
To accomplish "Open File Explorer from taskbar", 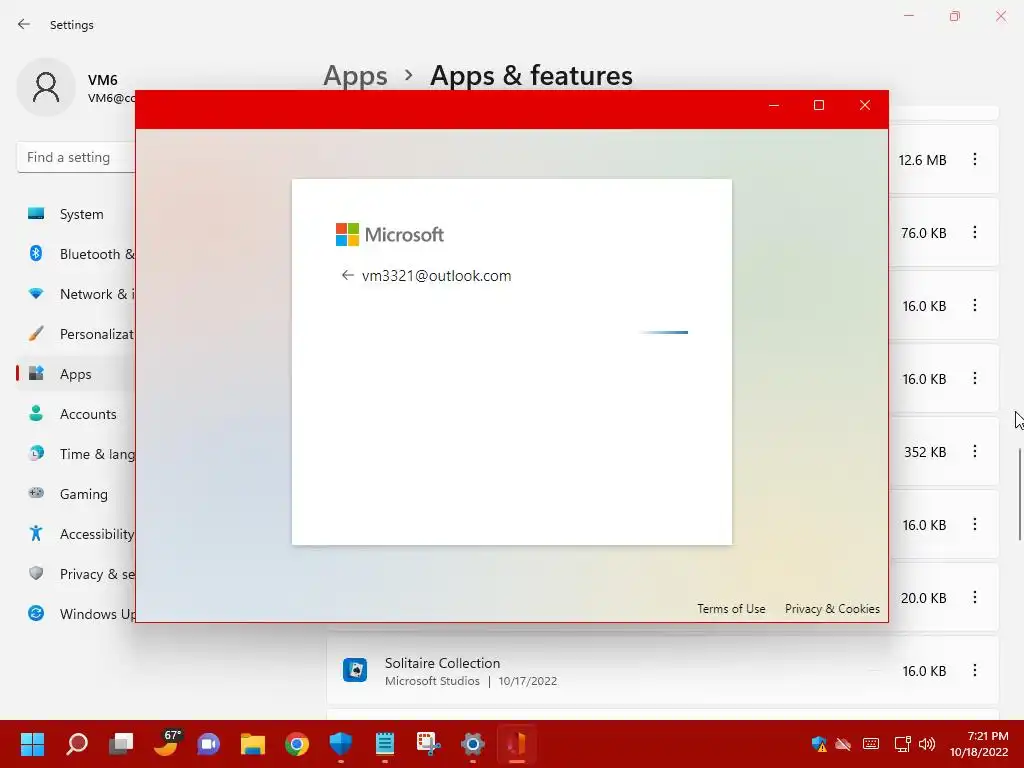I will click(253, 744).
